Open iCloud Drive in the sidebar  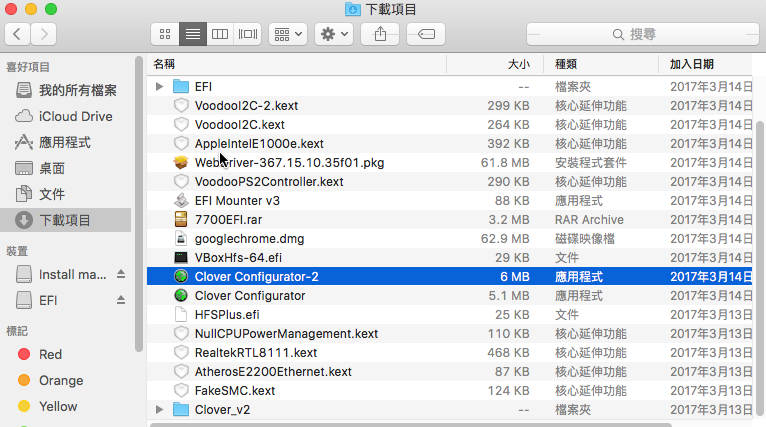[x=64, y=116]
